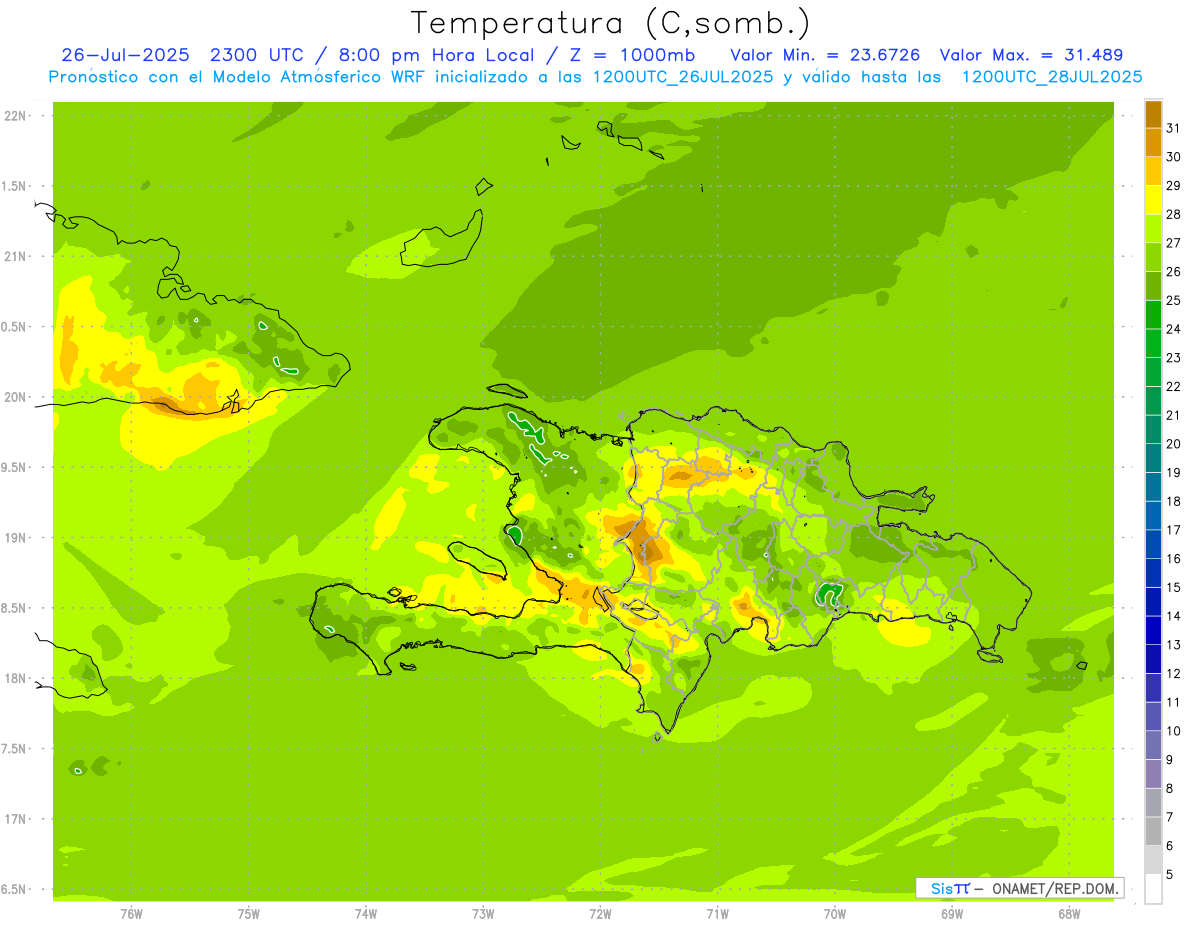This screenshot has width=1200, height=927.
Task: Pick the dark orange swatch above 31
Action: tap(1153, 113)
